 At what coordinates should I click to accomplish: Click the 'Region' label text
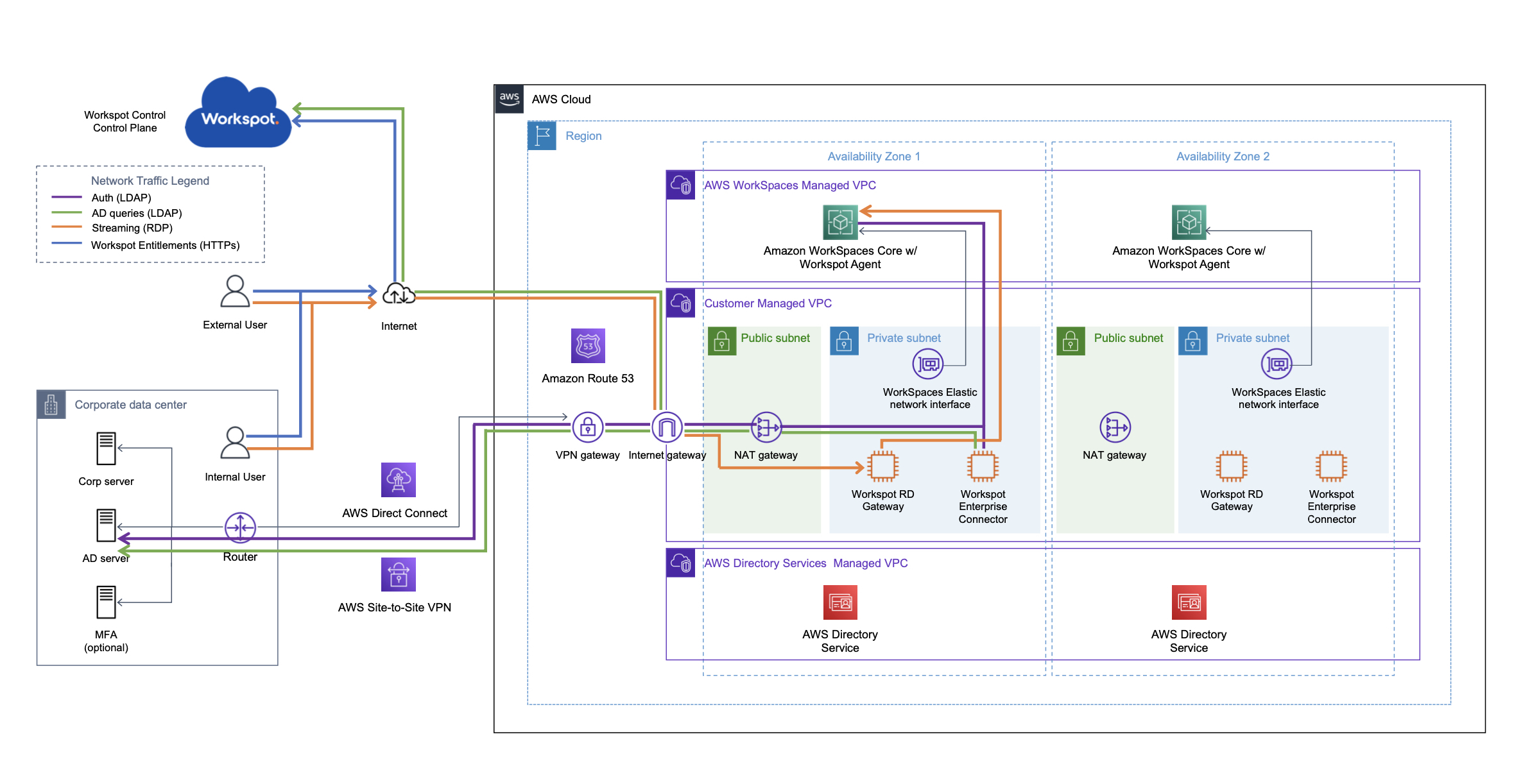point(583,136)
